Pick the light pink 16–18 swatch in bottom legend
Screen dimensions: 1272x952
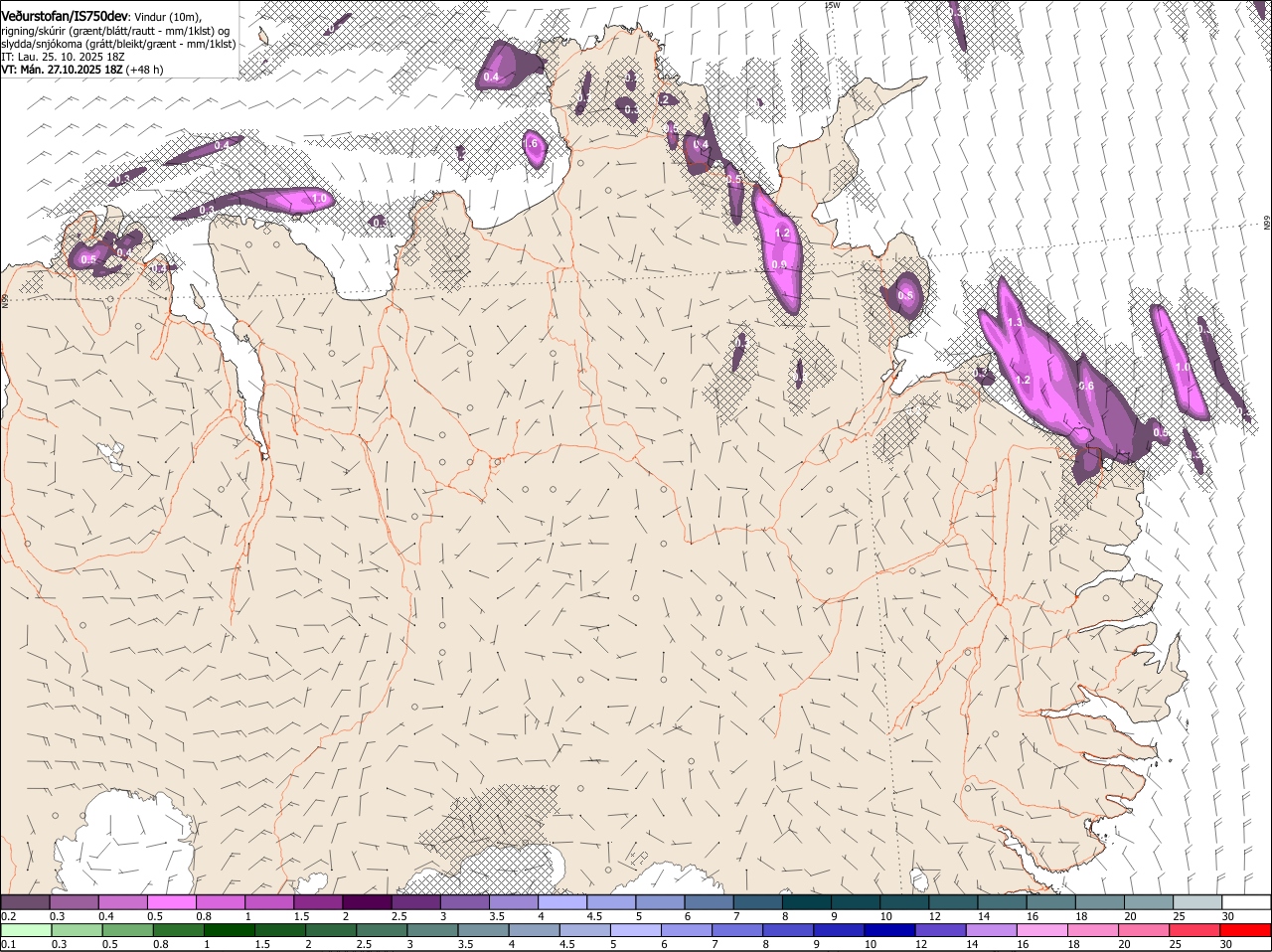pos(1044,931)
